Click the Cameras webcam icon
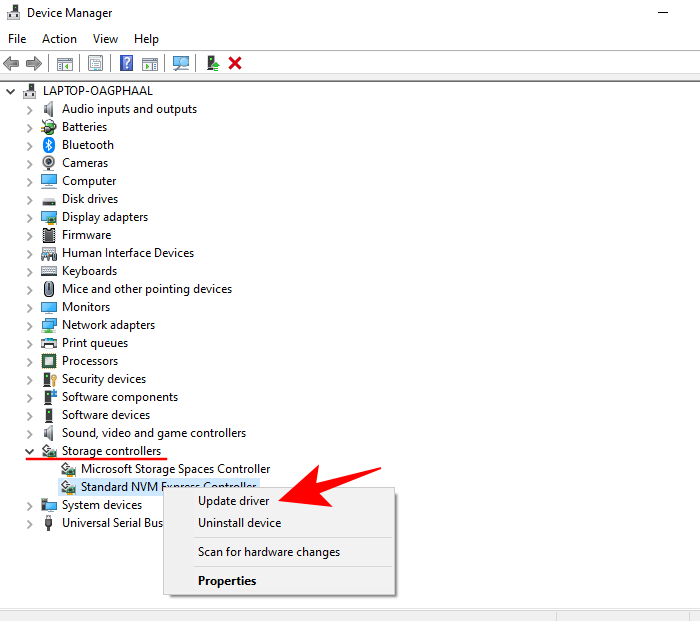 (x=49, y=163)
